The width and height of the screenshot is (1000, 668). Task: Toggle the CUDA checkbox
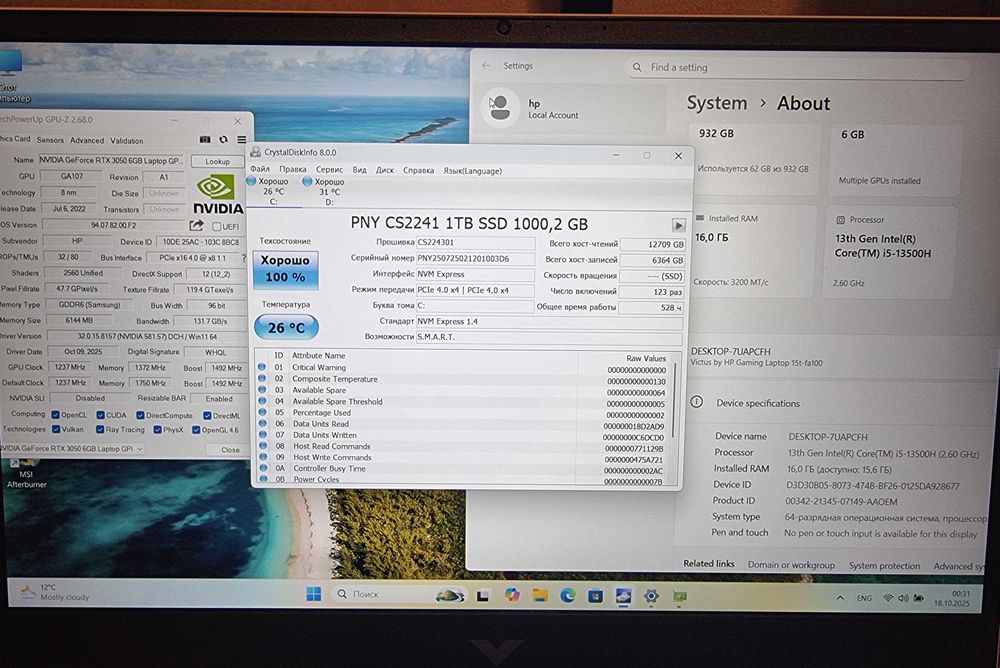(100, 415)
